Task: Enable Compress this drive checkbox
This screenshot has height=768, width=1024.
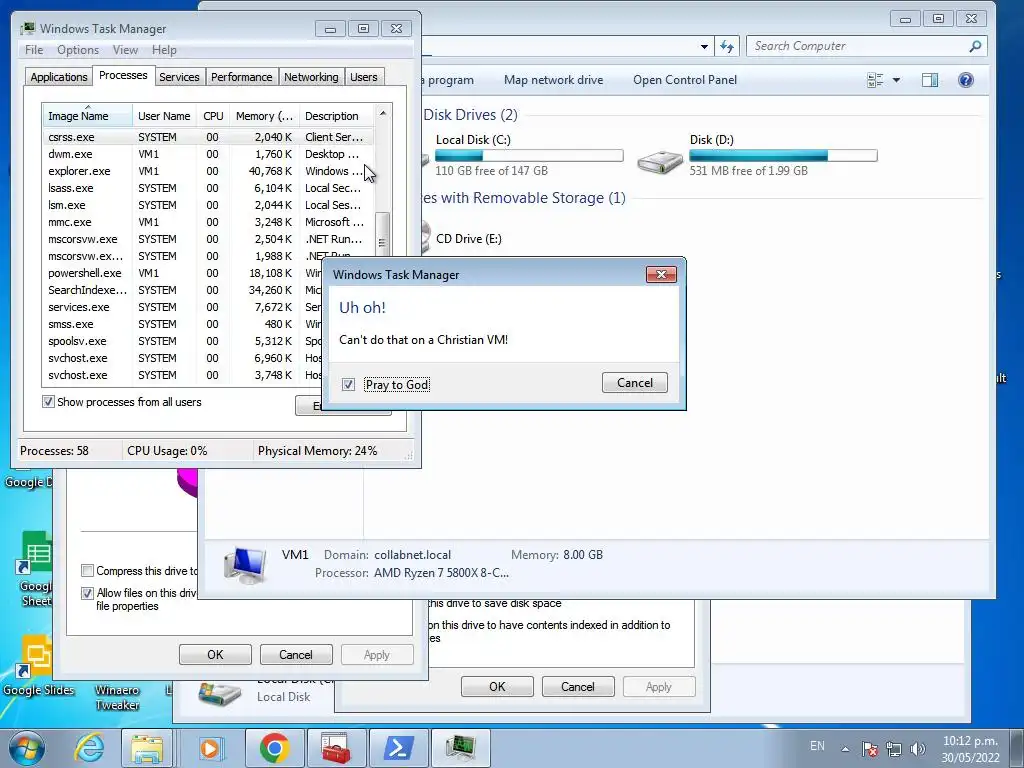Action: point(88,571)
